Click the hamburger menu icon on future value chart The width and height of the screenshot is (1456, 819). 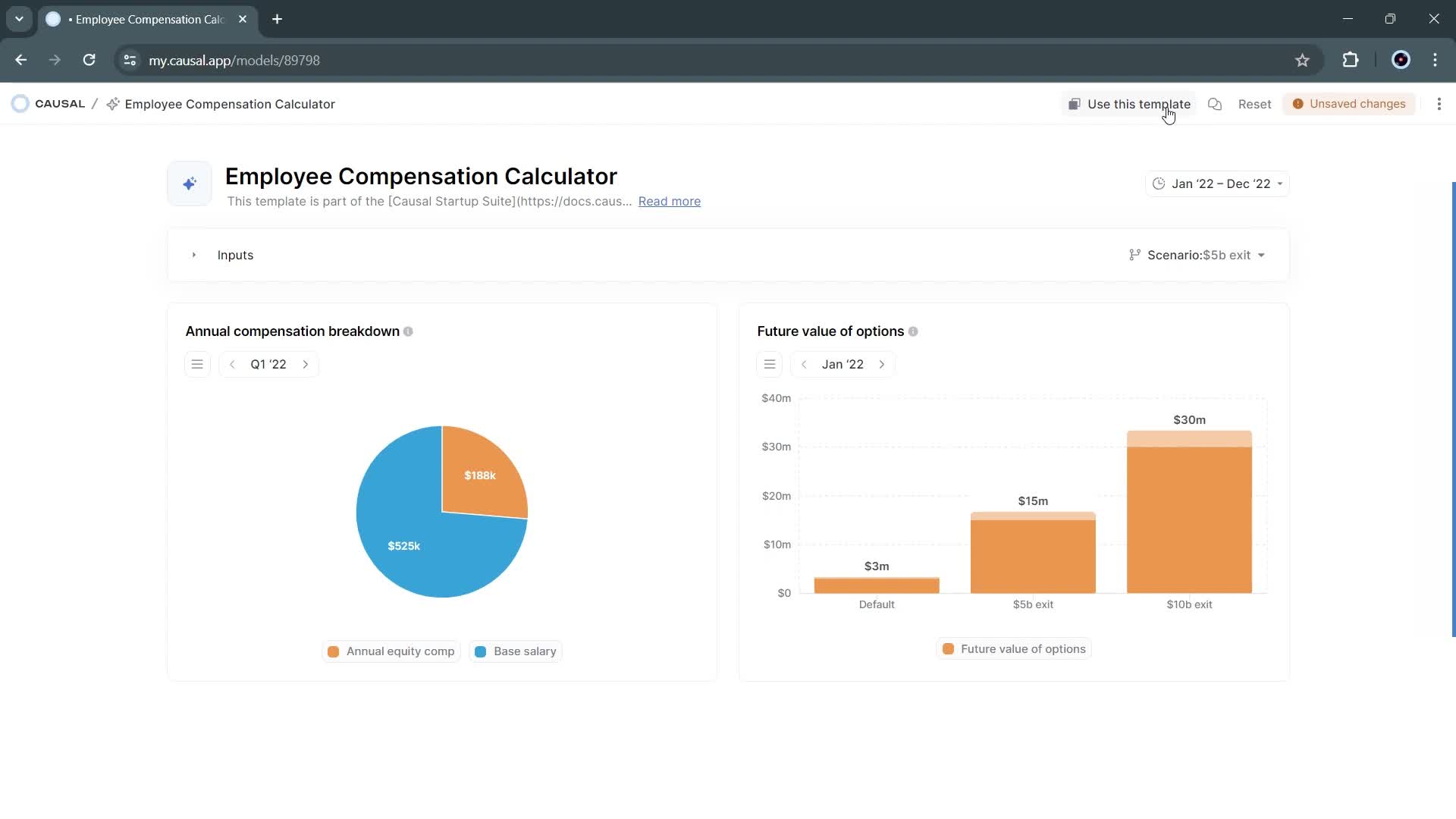(771, 364)
